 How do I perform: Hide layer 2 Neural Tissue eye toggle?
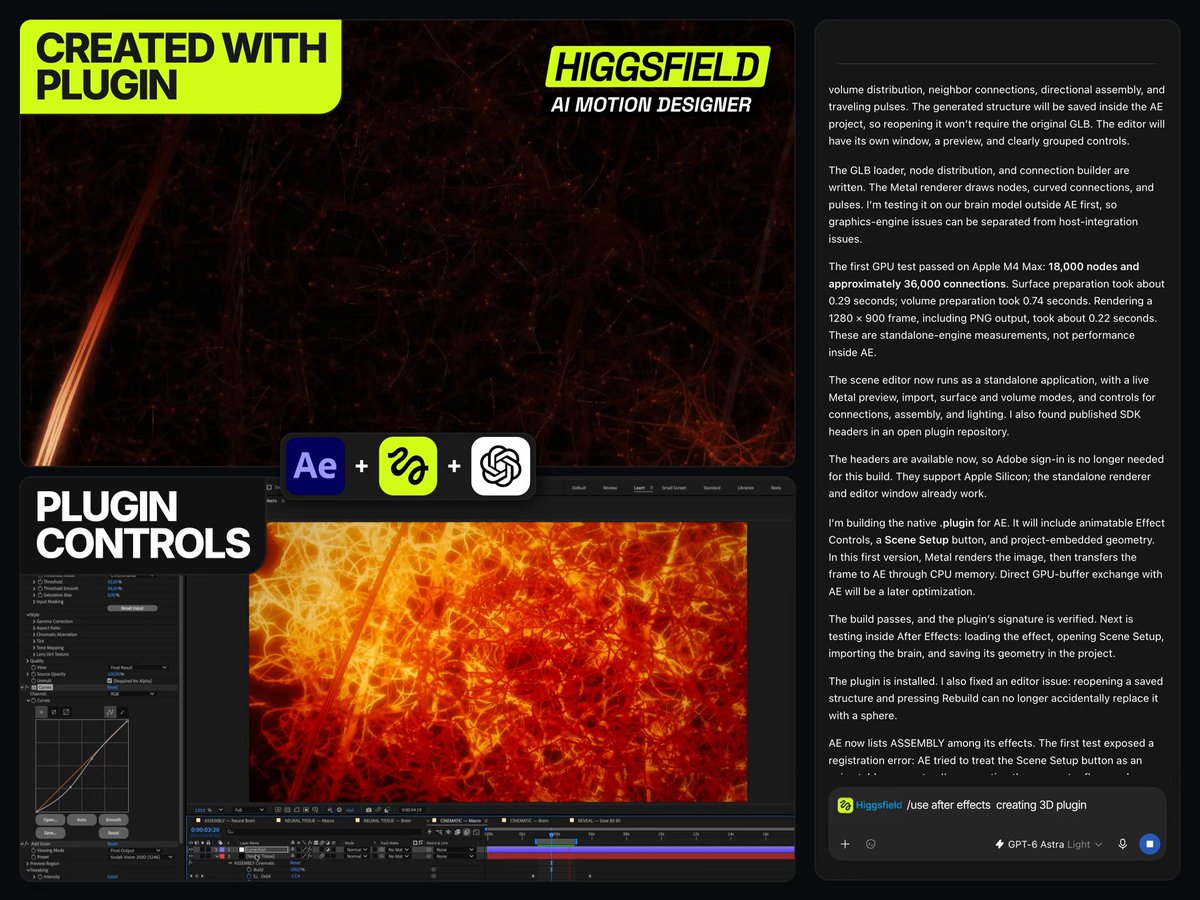tap(191, 856)
